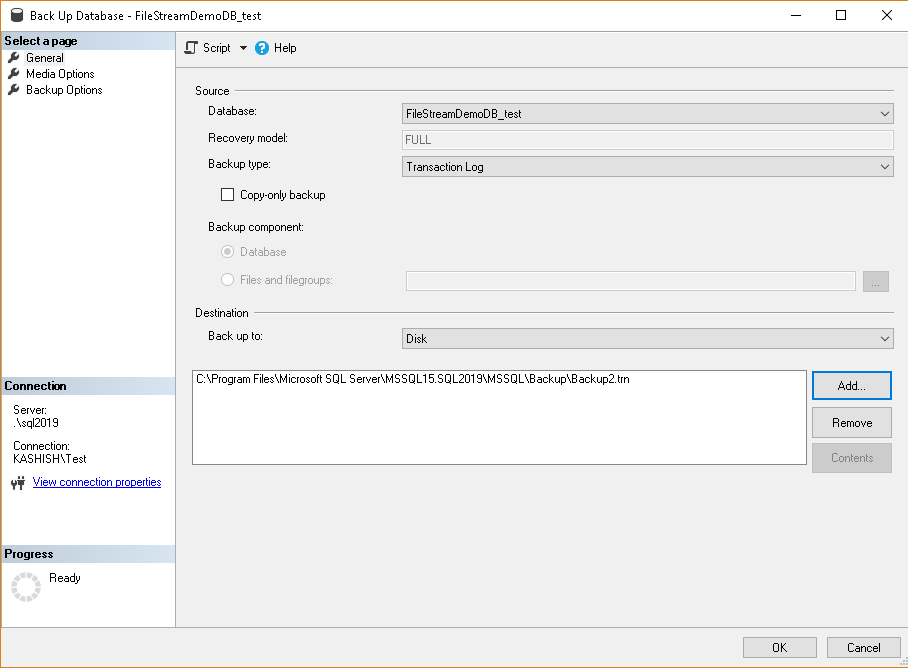
Task: Enable the Copy-only backup checkbox
Action: point(227,195)
